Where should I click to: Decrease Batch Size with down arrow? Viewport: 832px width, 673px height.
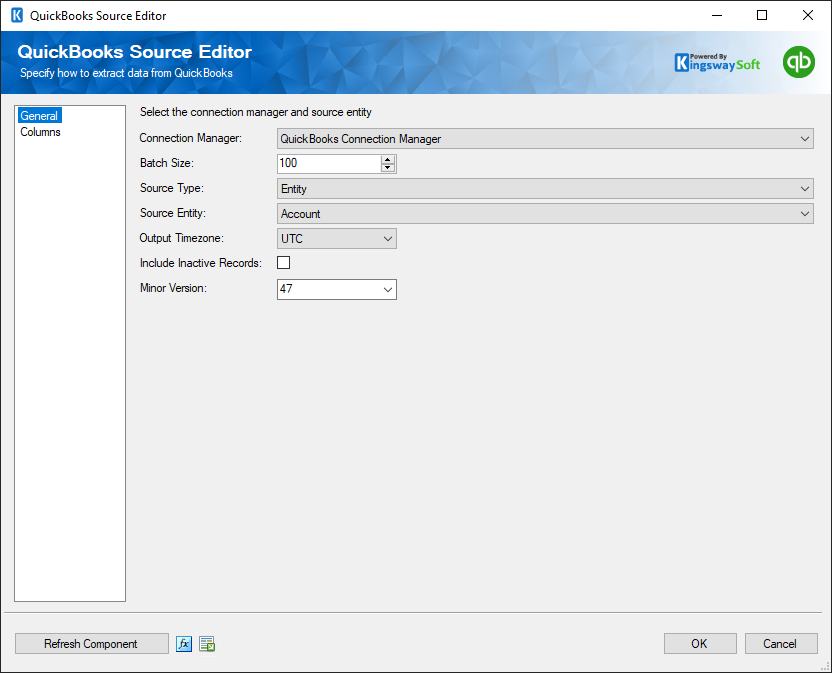pos(388,168)
